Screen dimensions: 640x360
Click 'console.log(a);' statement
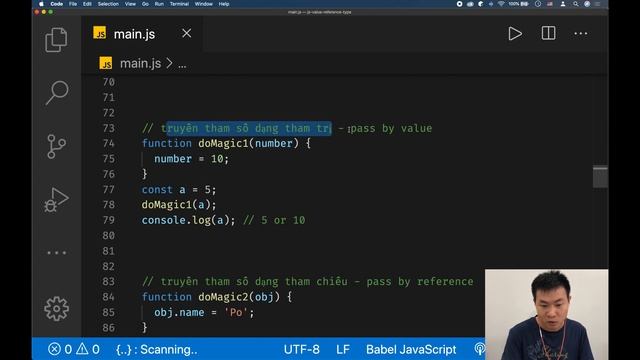point(189,220)
